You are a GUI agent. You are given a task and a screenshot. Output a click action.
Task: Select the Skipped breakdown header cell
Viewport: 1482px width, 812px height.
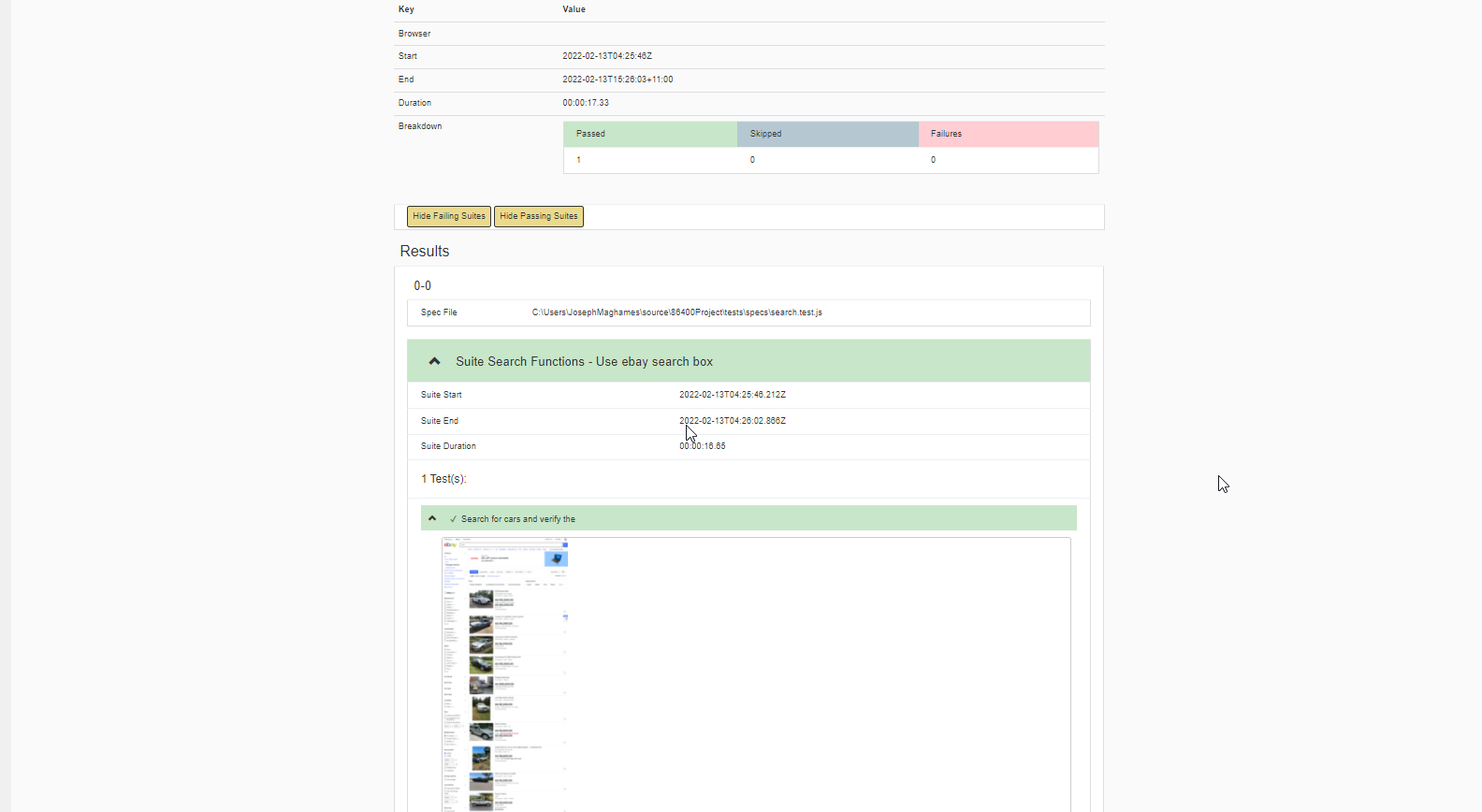click(x=828, y=134)
